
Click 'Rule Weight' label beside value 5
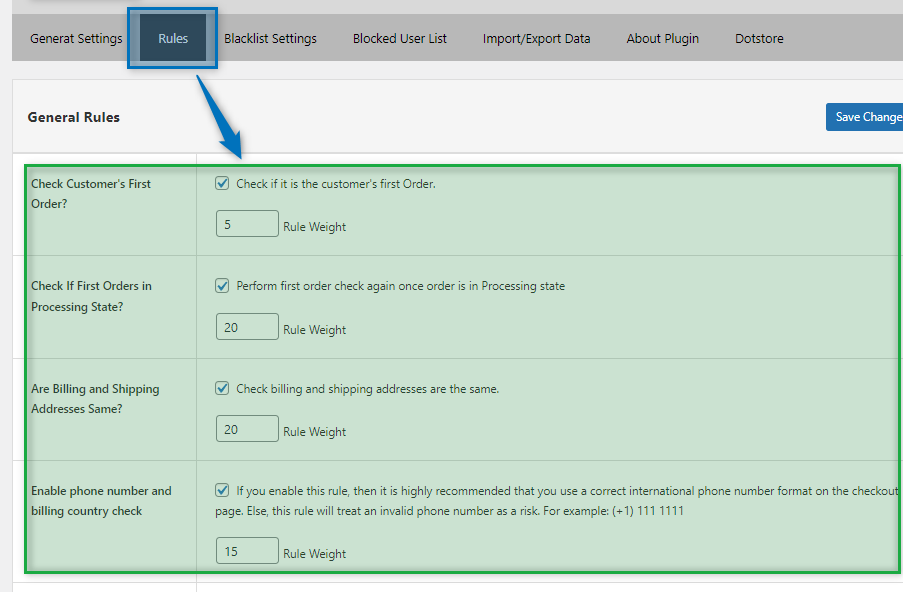tap(314, 227)
